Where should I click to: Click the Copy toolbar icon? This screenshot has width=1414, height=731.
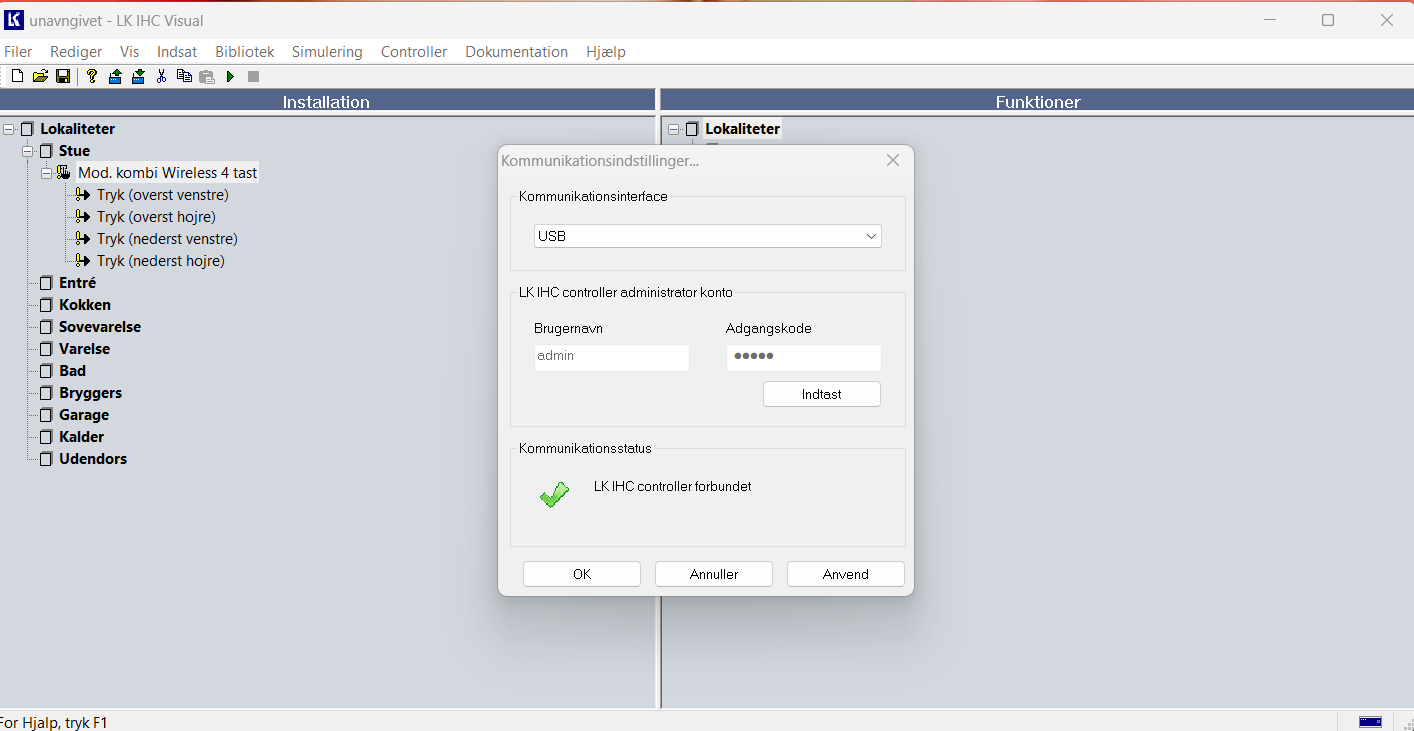click(x=184, y=76)
